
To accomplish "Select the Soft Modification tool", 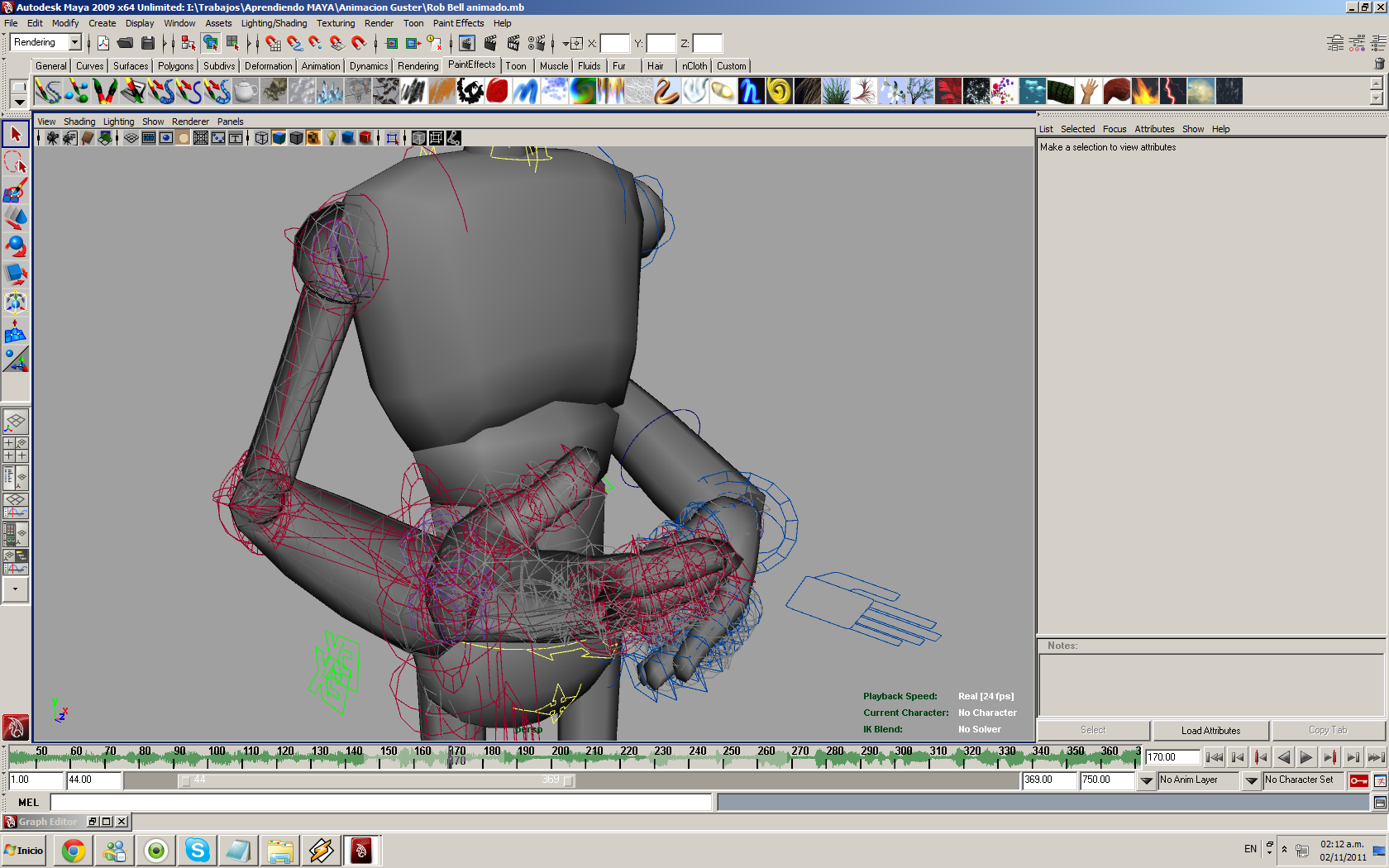I will tap(16, 331).
